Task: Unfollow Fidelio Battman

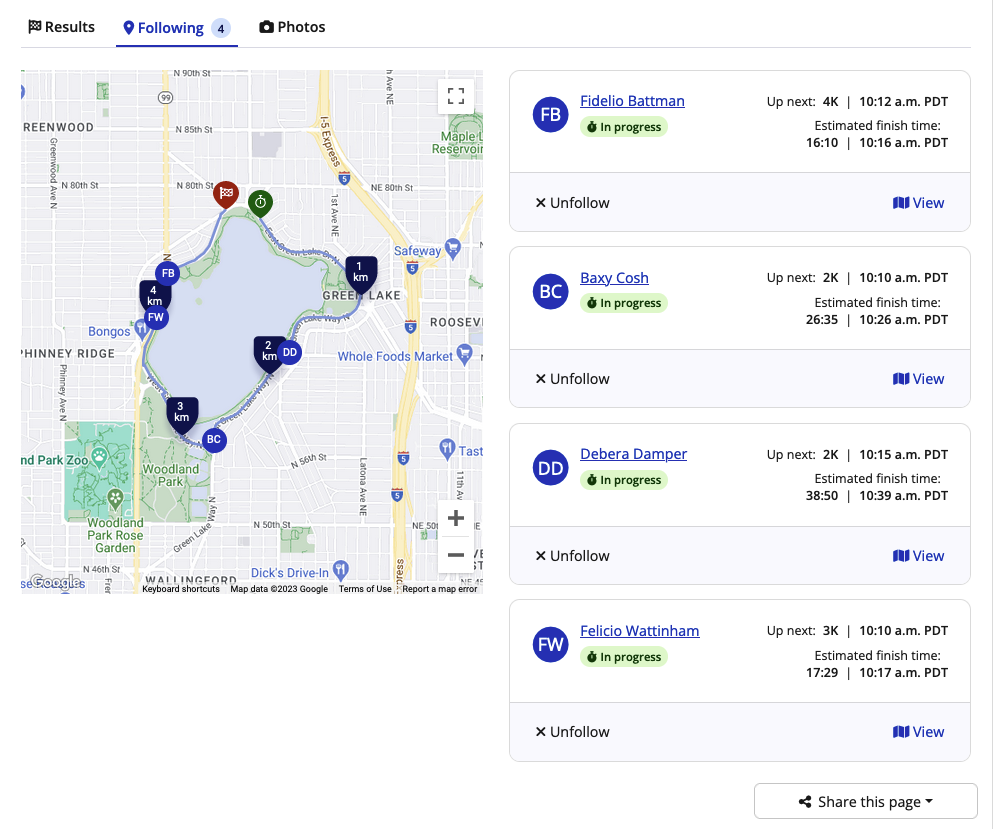Action: pyautogui.click(x=572, y=203)
